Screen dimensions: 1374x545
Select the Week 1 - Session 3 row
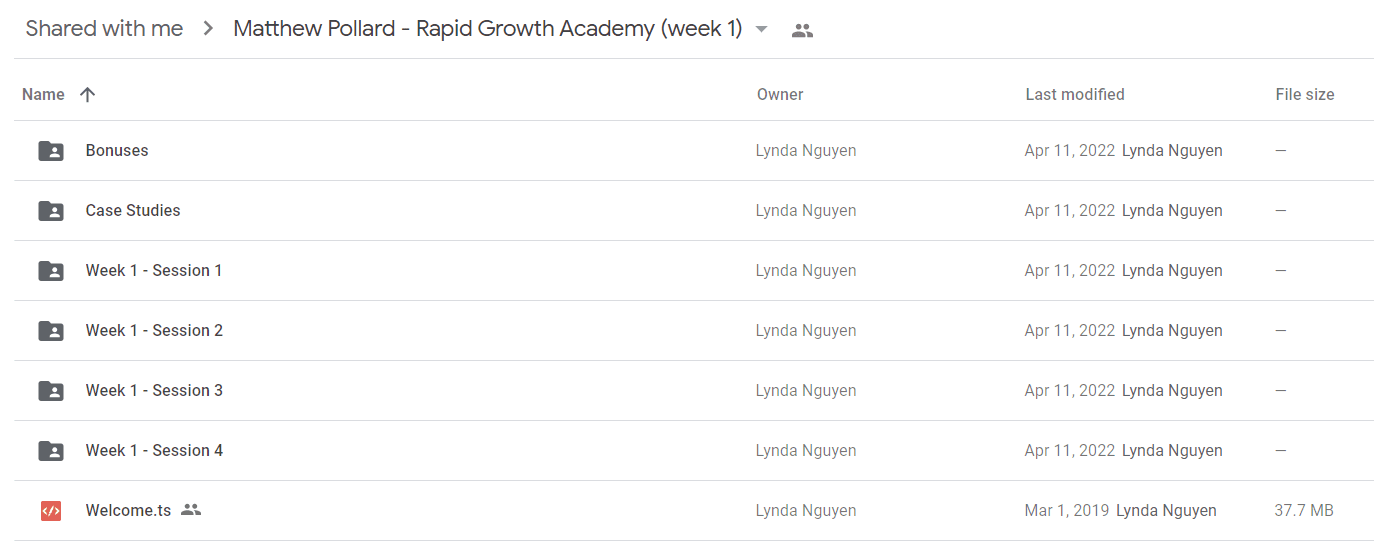pos(694,391)
